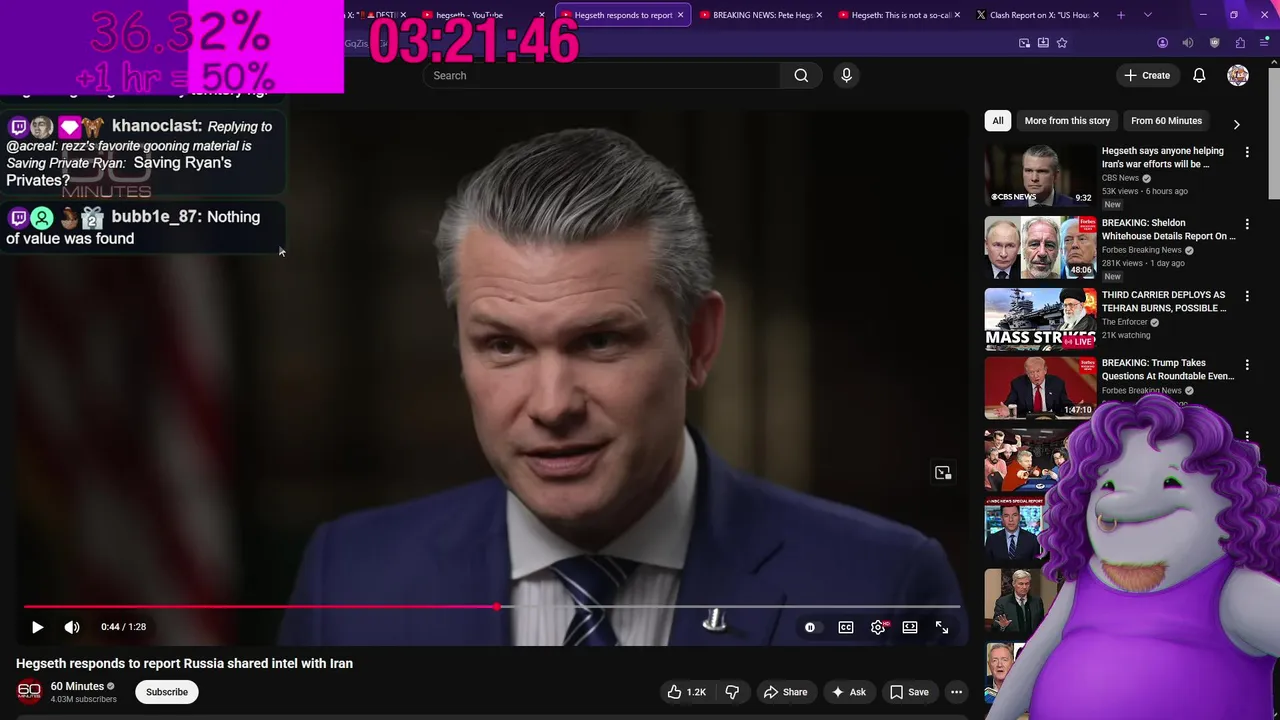1280x720 pixels.
Task: Open more actions three-dot menu
Action: 956,692
